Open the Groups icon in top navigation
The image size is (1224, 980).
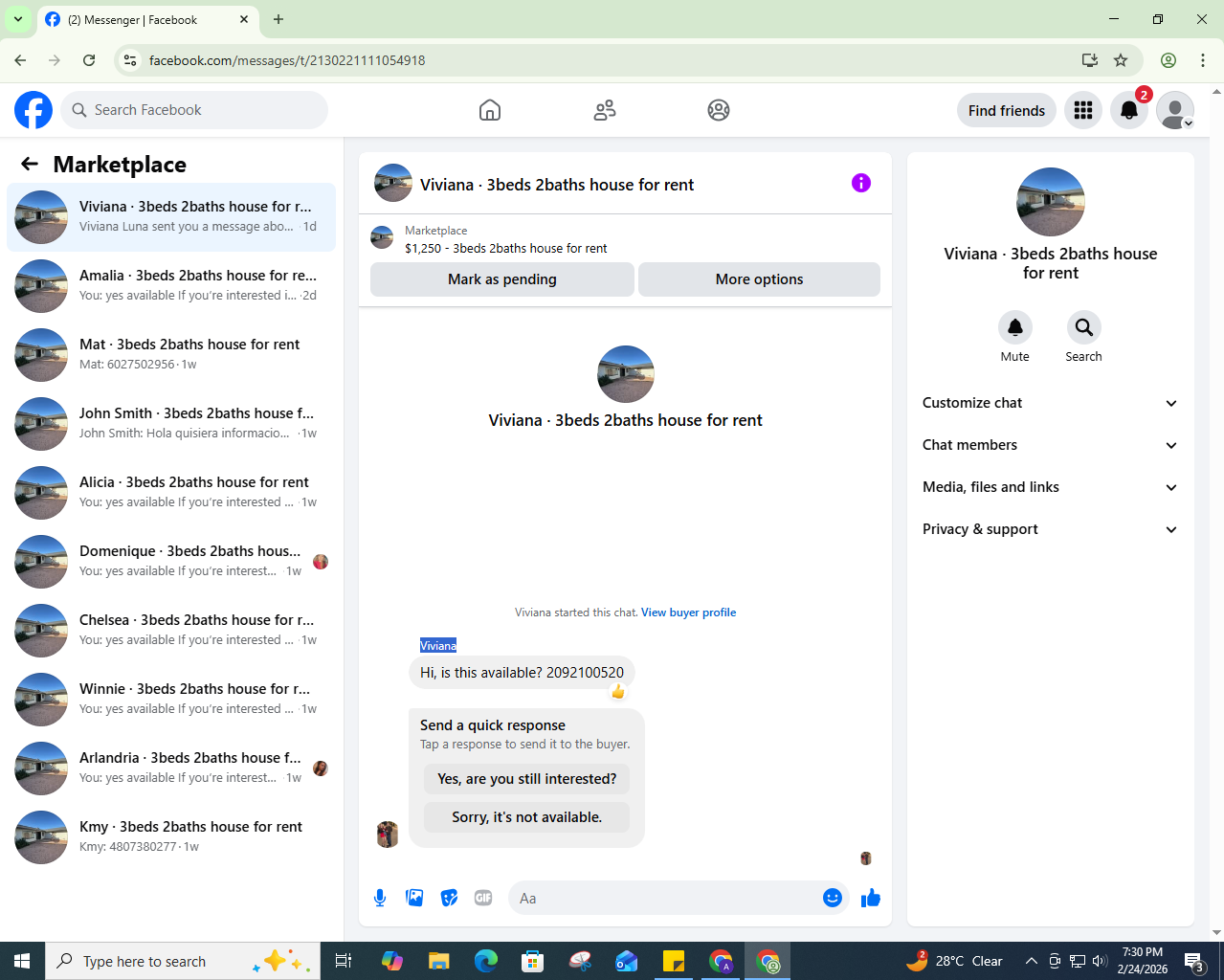tap(719, 110)
